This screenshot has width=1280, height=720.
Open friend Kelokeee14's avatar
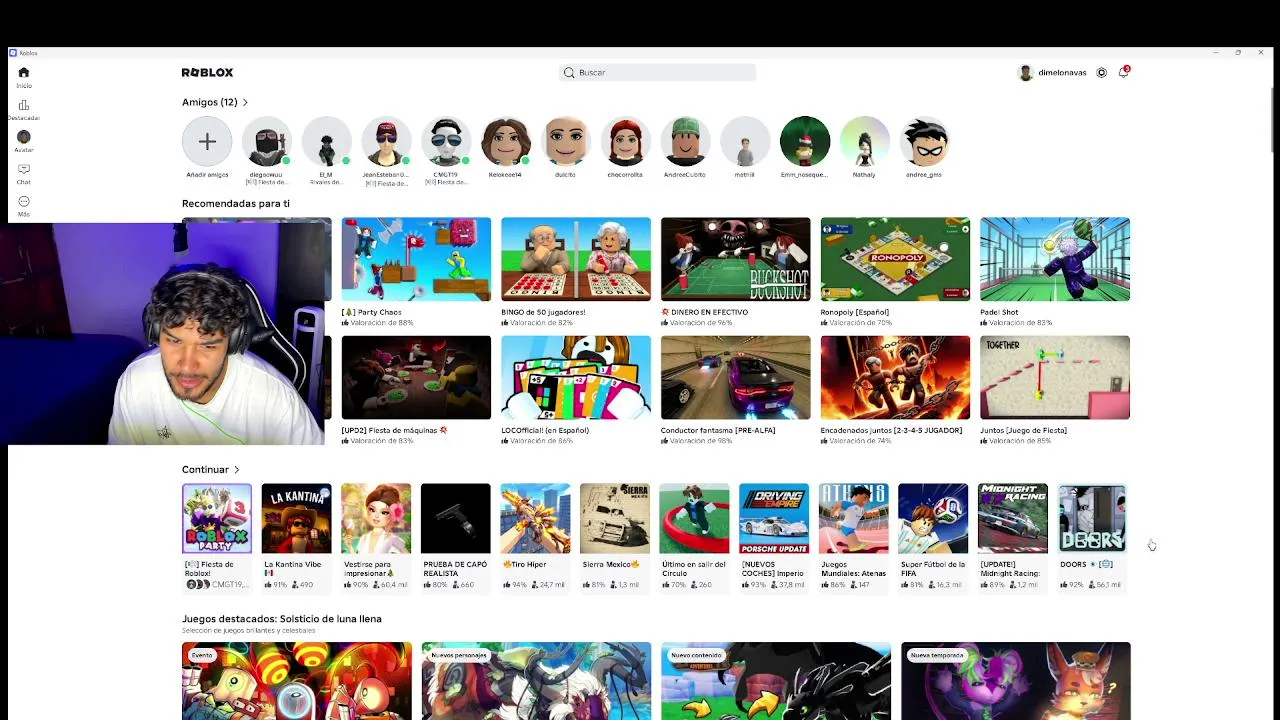[x=505, y=142]
